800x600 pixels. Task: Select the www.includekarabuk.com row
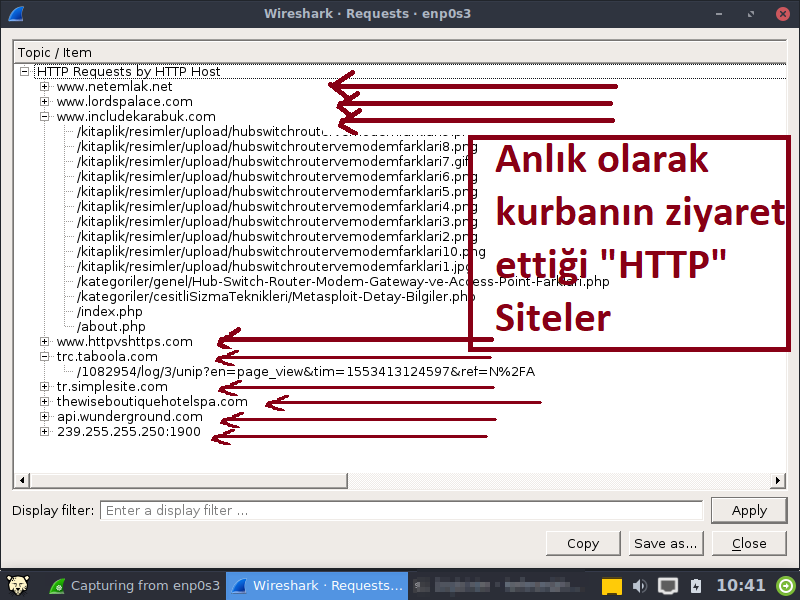pos(136,116)
